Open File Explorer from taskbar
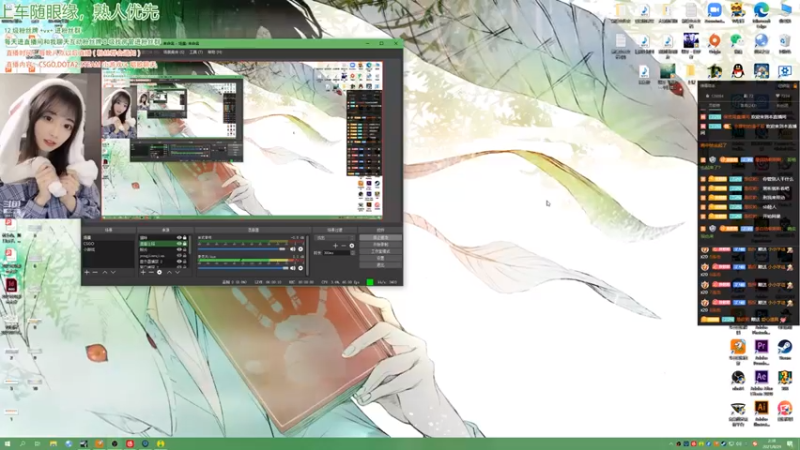The width and height of the screenshot is (800, 450). coord(53,444)
